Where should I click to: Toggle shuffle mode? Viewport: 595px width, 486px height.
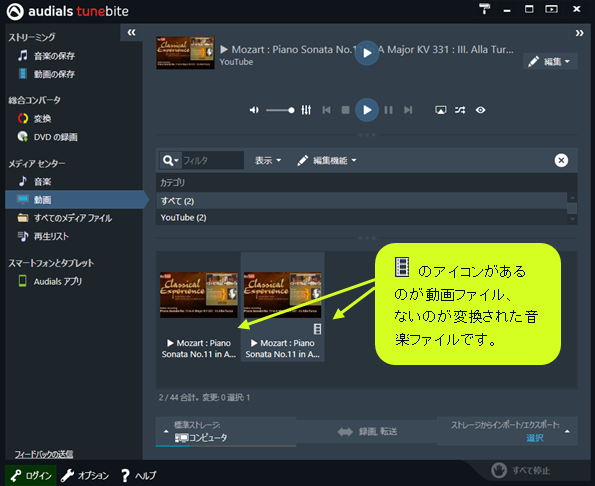[x=460, y=110]
